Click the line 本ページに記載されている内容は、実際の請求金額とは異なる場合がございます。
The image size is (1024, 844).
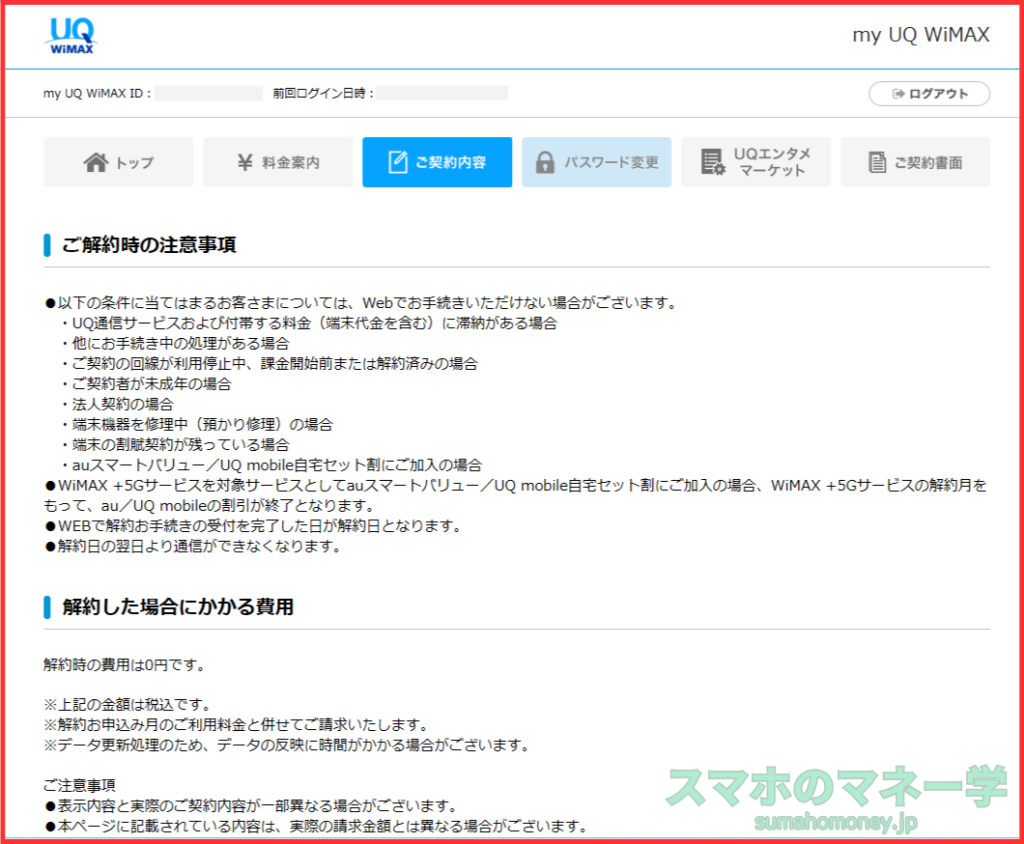[x=316, y=826]
